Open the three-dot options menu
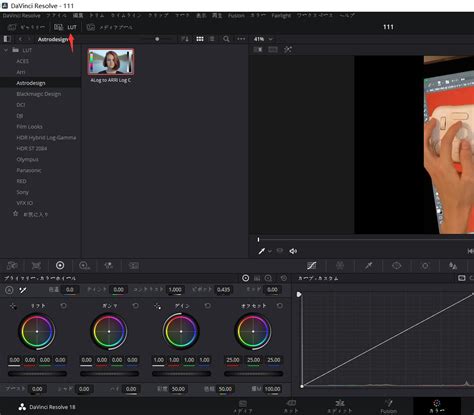 click(241, 39)
